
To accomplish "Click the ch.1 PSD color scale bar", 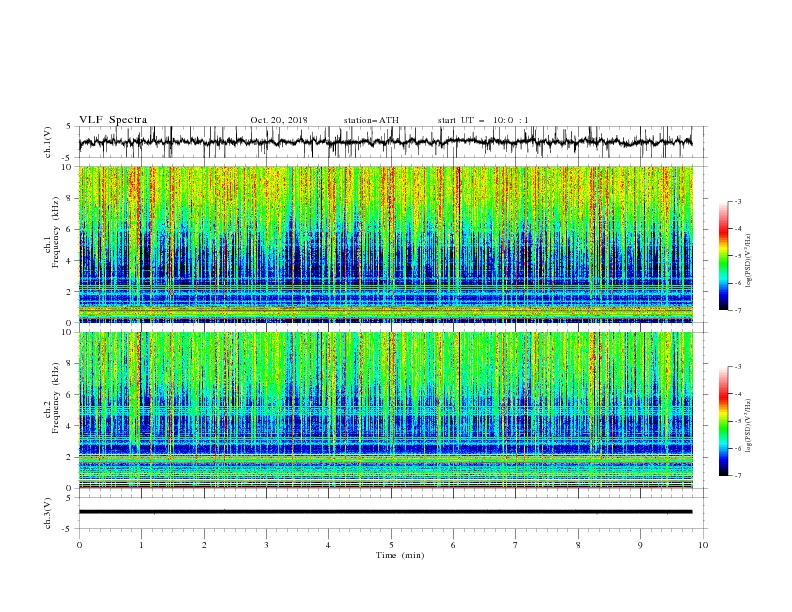I will pyautogui.click(x=724, y=256).
